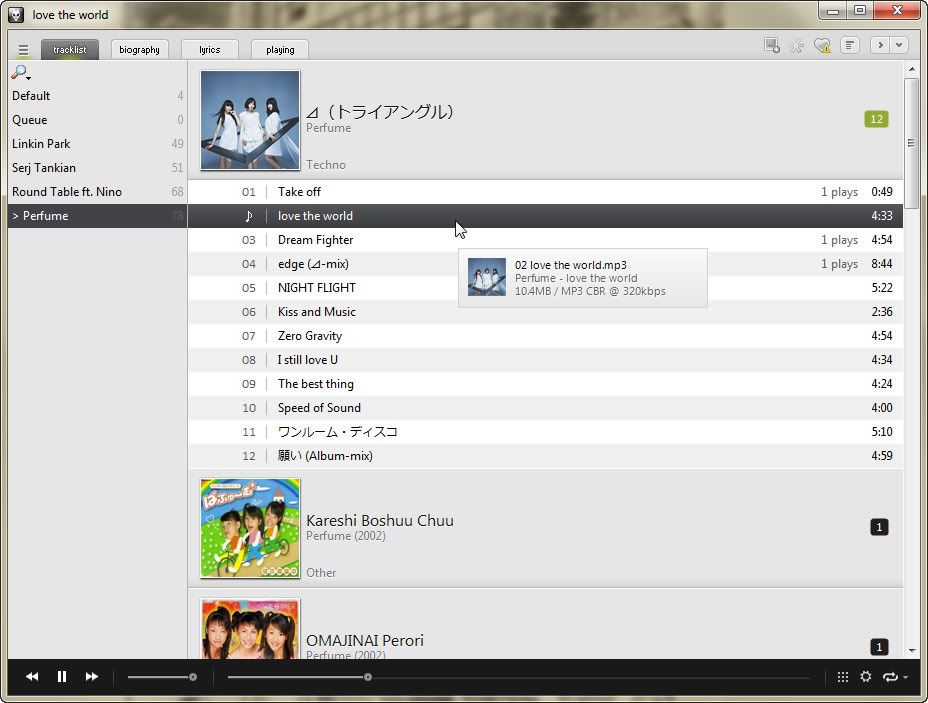Switch to the biography tab
Image resolution: width=928 pixels, height=703 pixels.
[x=139, y=49]
